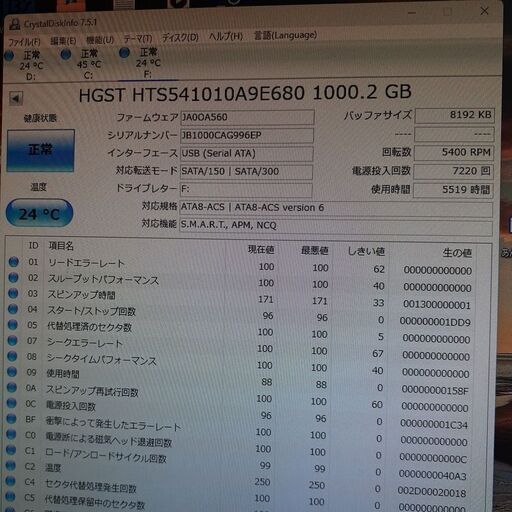This screenshot has width=512, height=512.
Task: Click status icon for ID C4 セクタ代替処理発生回数
Action: (11, 481)
